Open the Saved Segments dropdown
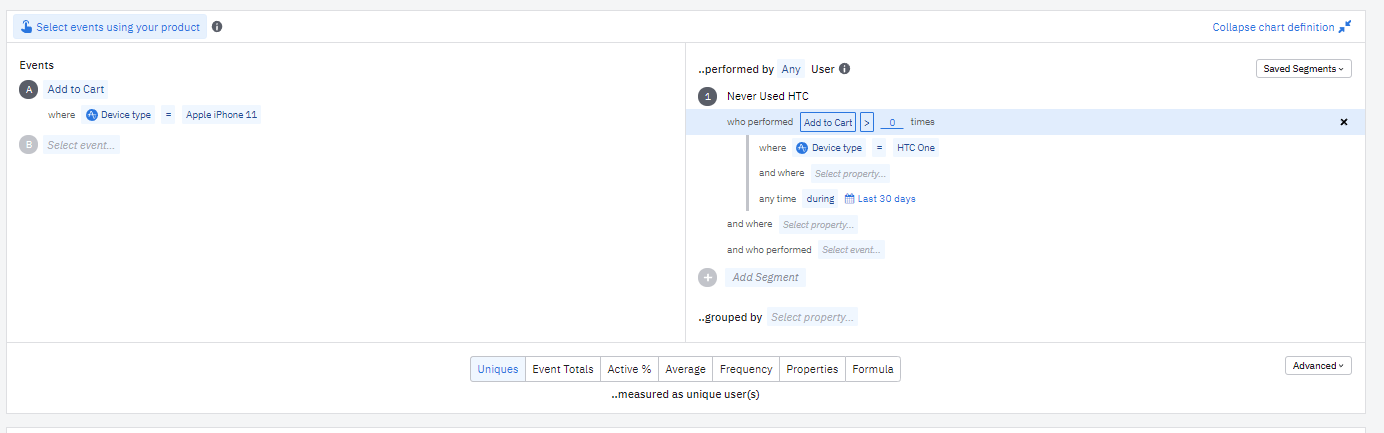Image resolution: width=1384 pixels, height=433 pixels. [1304, 69]
